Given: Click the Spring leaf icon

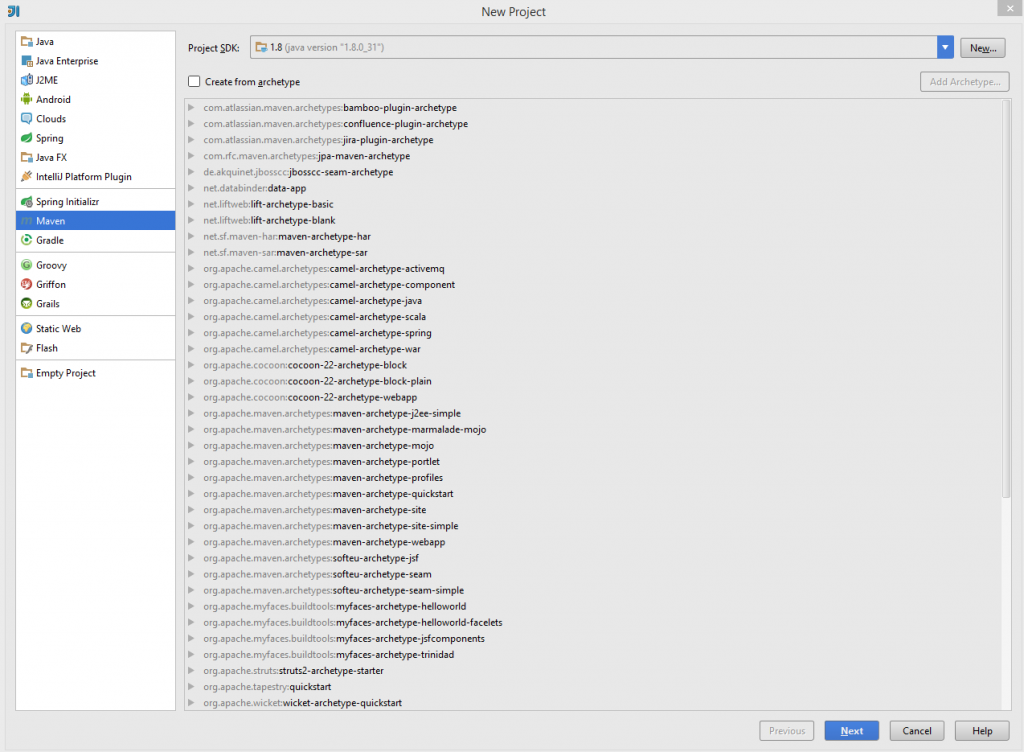Looking at the screenshot, I should point(27,138).
